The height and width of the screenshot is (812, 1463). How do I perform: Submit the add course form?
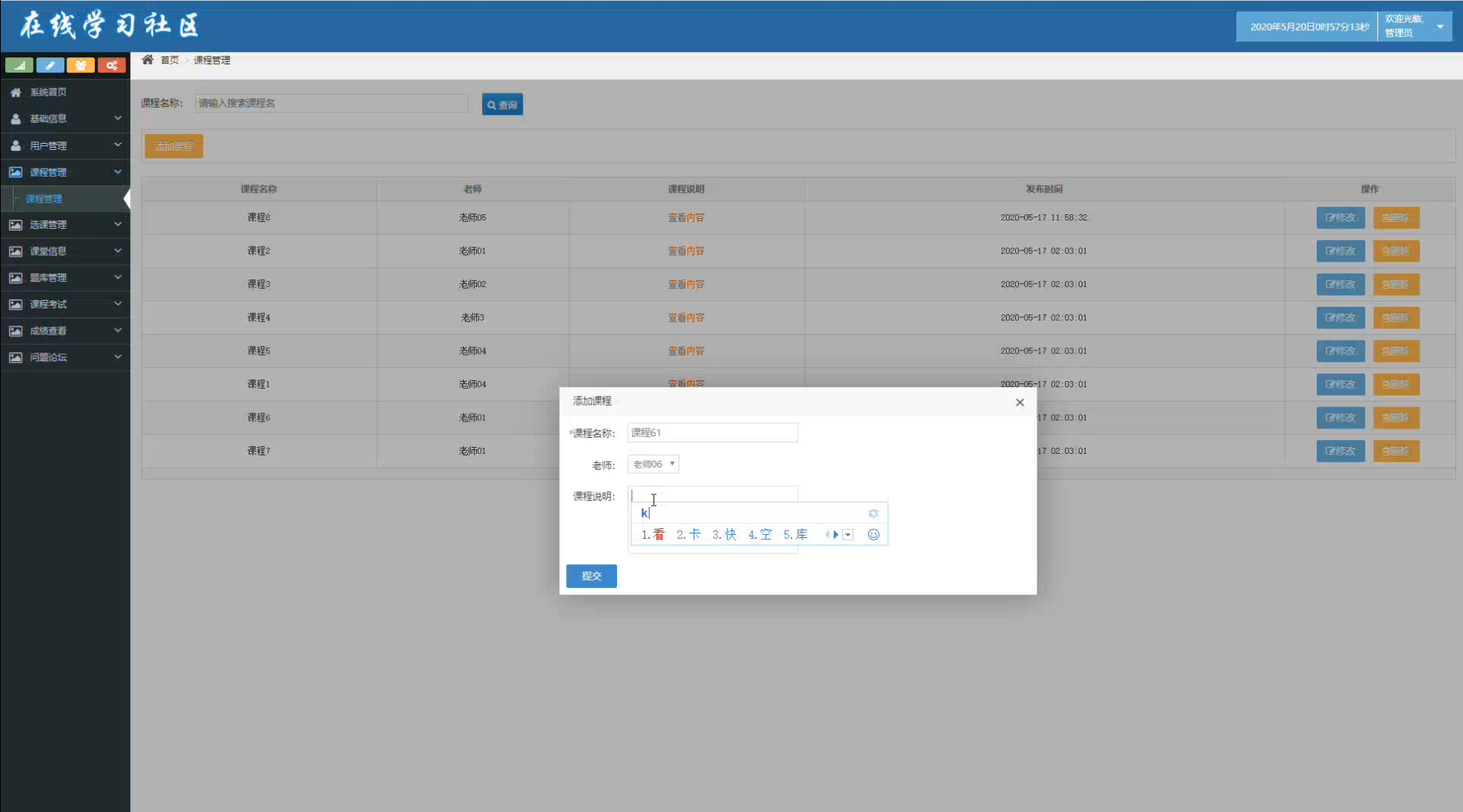tap(591, 576)
